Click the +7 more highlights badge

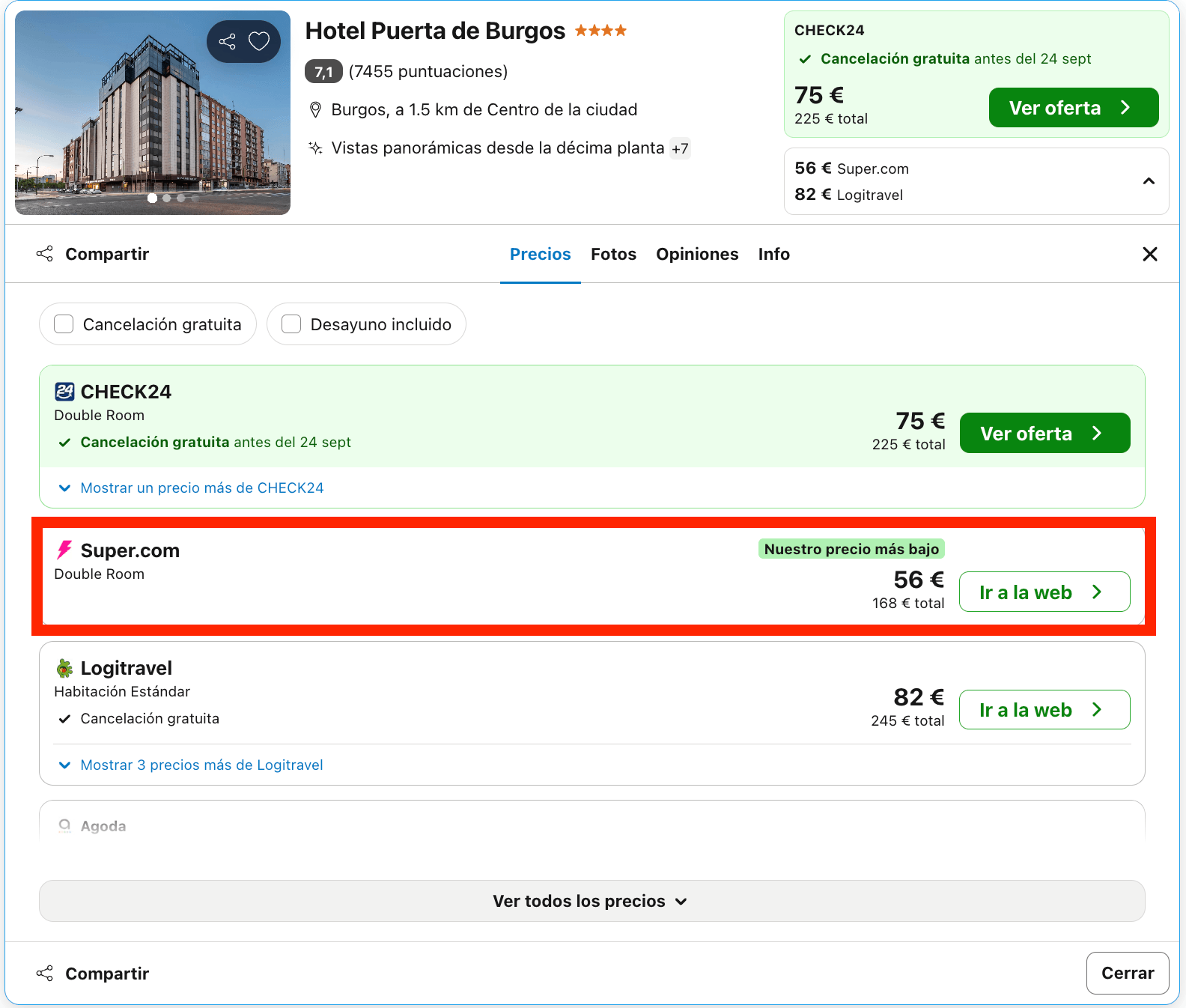coord(680,148)
